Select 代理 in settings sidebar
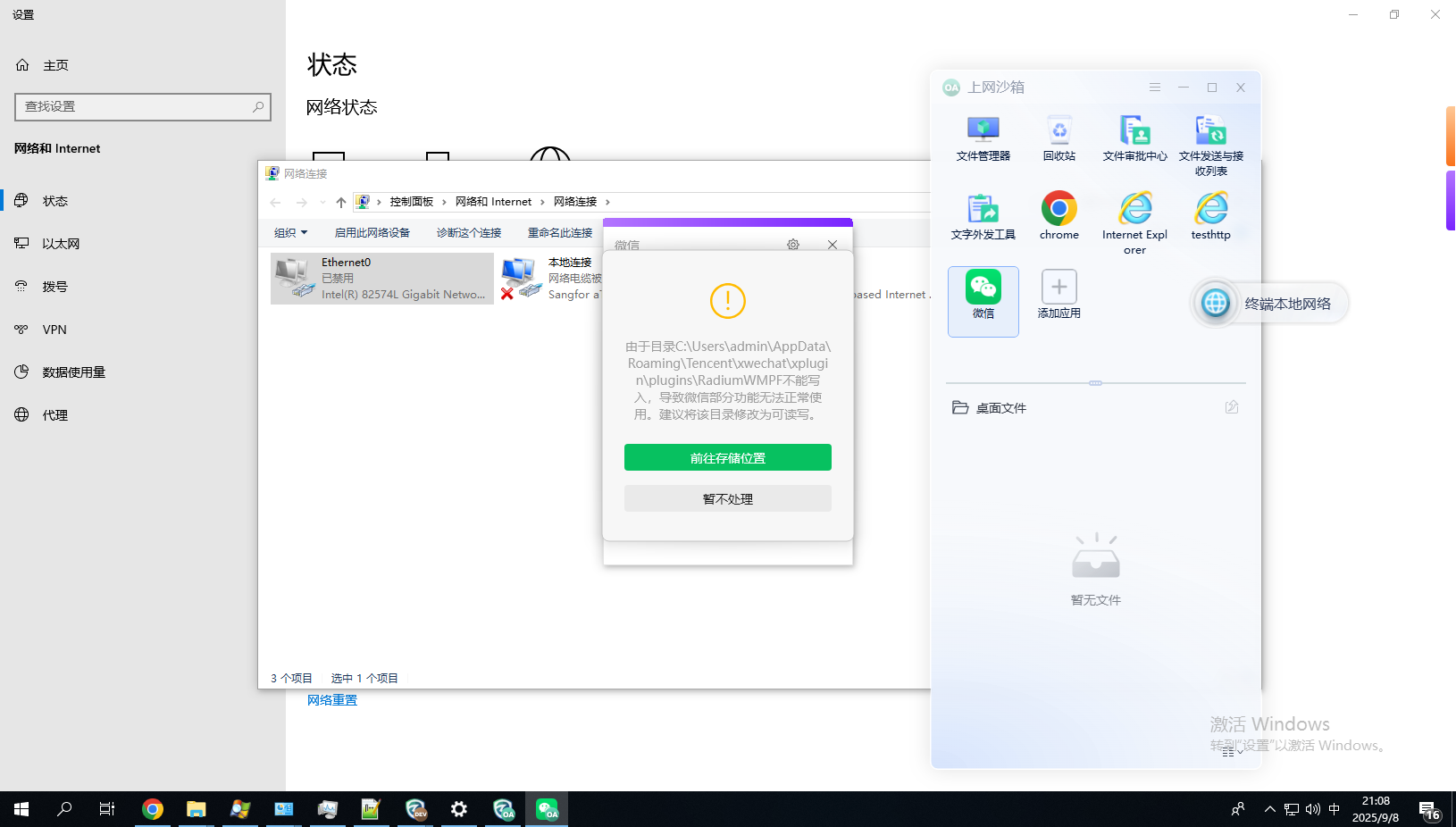The image size is (1456, 827). pyautogui.click(x=54, y=415)
